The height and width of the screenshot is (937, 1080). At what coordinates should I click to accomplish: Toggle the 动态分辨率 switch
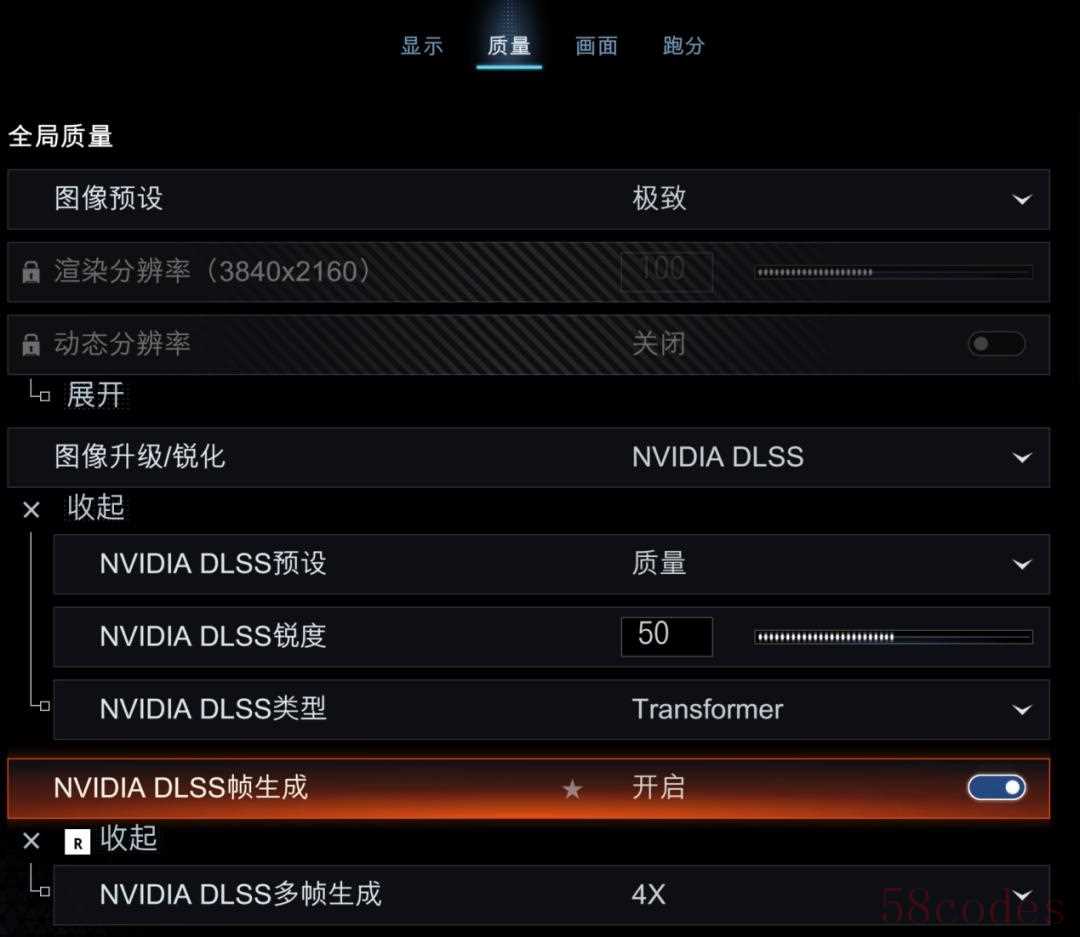[997, 344]
